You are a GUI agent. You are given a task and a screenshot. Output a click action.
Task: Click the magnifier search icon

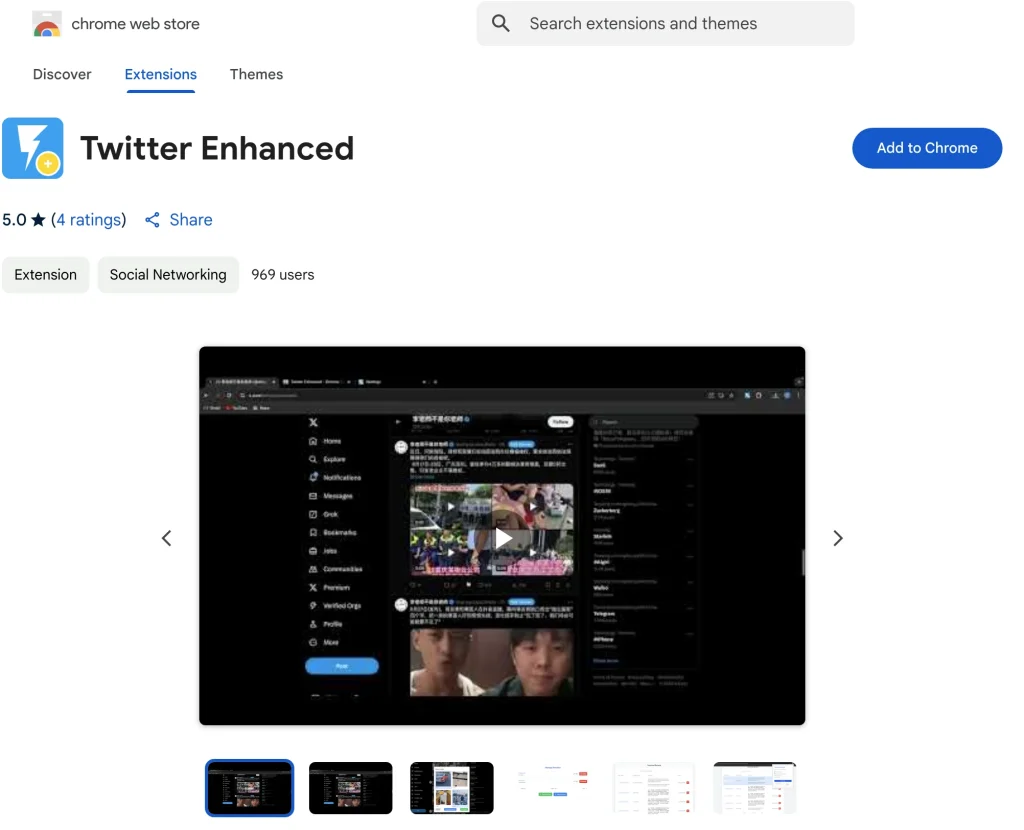point(501,24)
